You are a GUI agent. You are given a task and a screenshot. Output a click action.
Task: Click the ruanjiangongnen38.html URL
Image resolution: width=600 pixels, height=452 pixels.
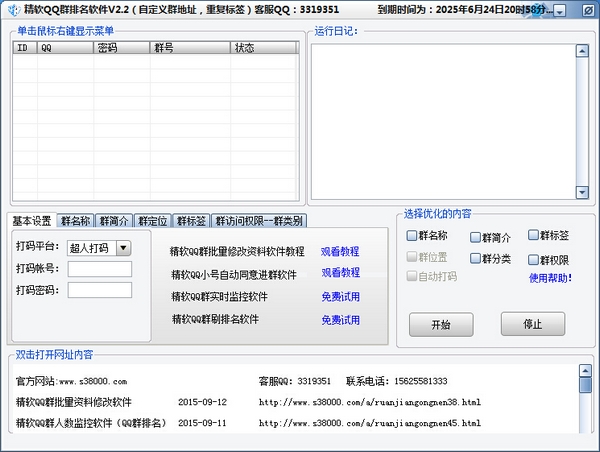click(370, 402)
